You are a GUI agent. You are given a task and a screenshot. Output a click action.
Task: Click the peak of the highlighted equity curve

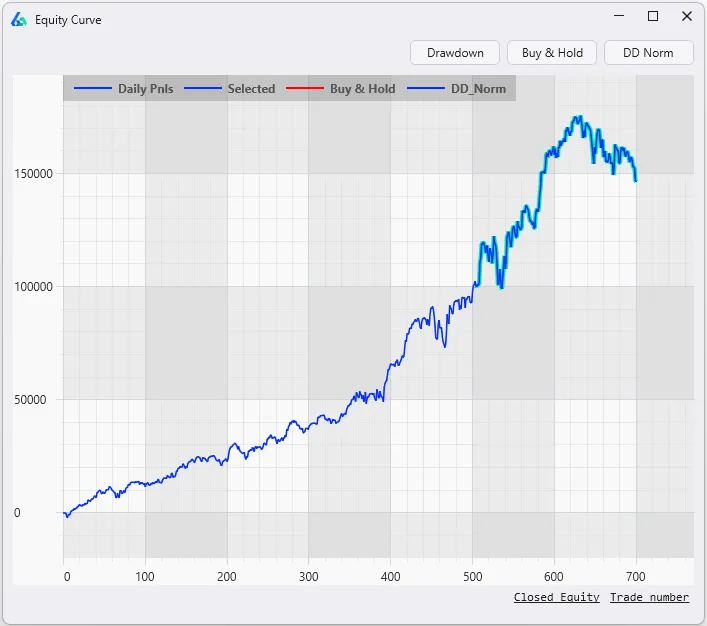pos(577,118)
